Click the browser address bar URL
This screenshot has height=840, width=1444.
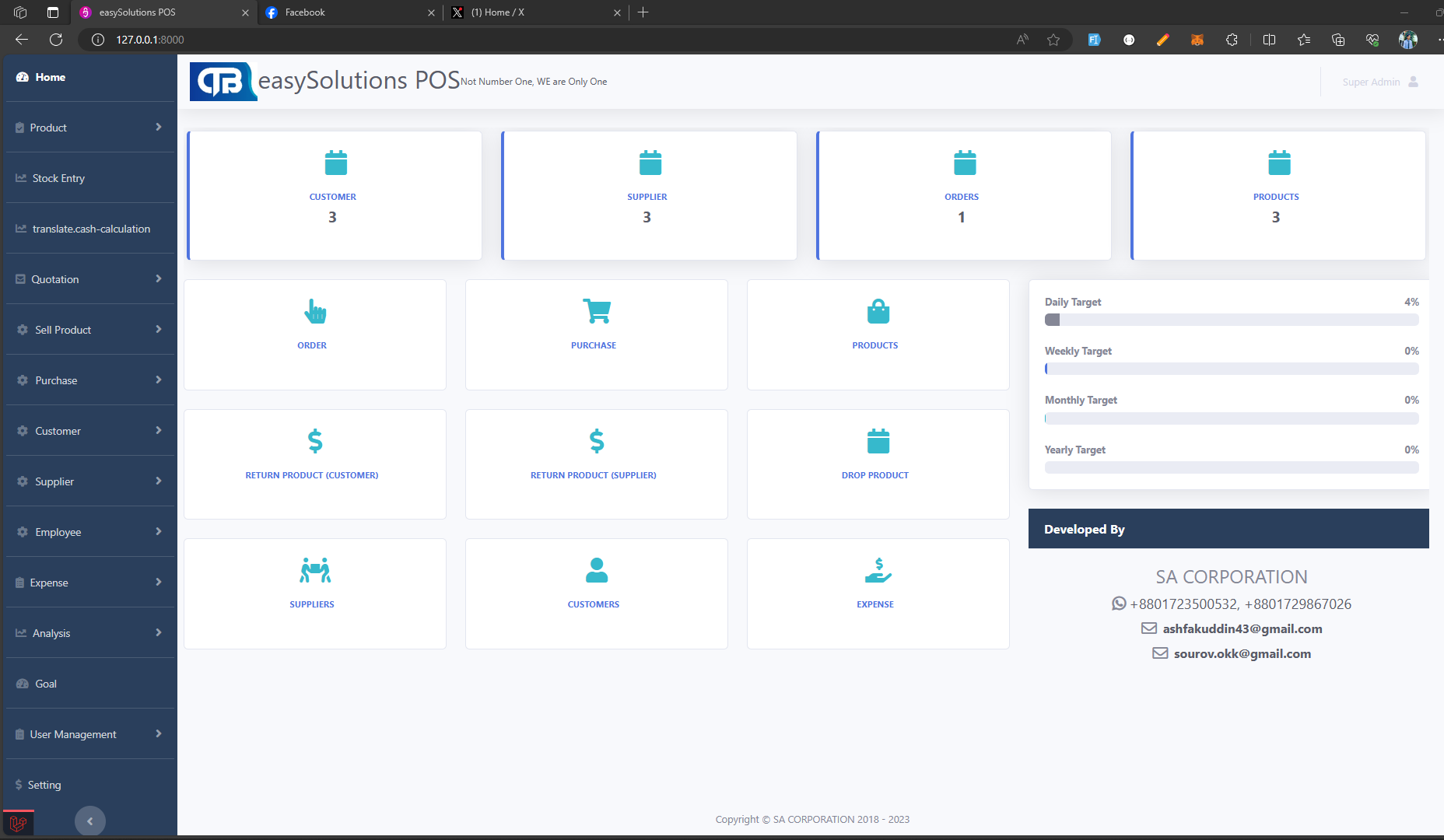click(x=150, y=40)
